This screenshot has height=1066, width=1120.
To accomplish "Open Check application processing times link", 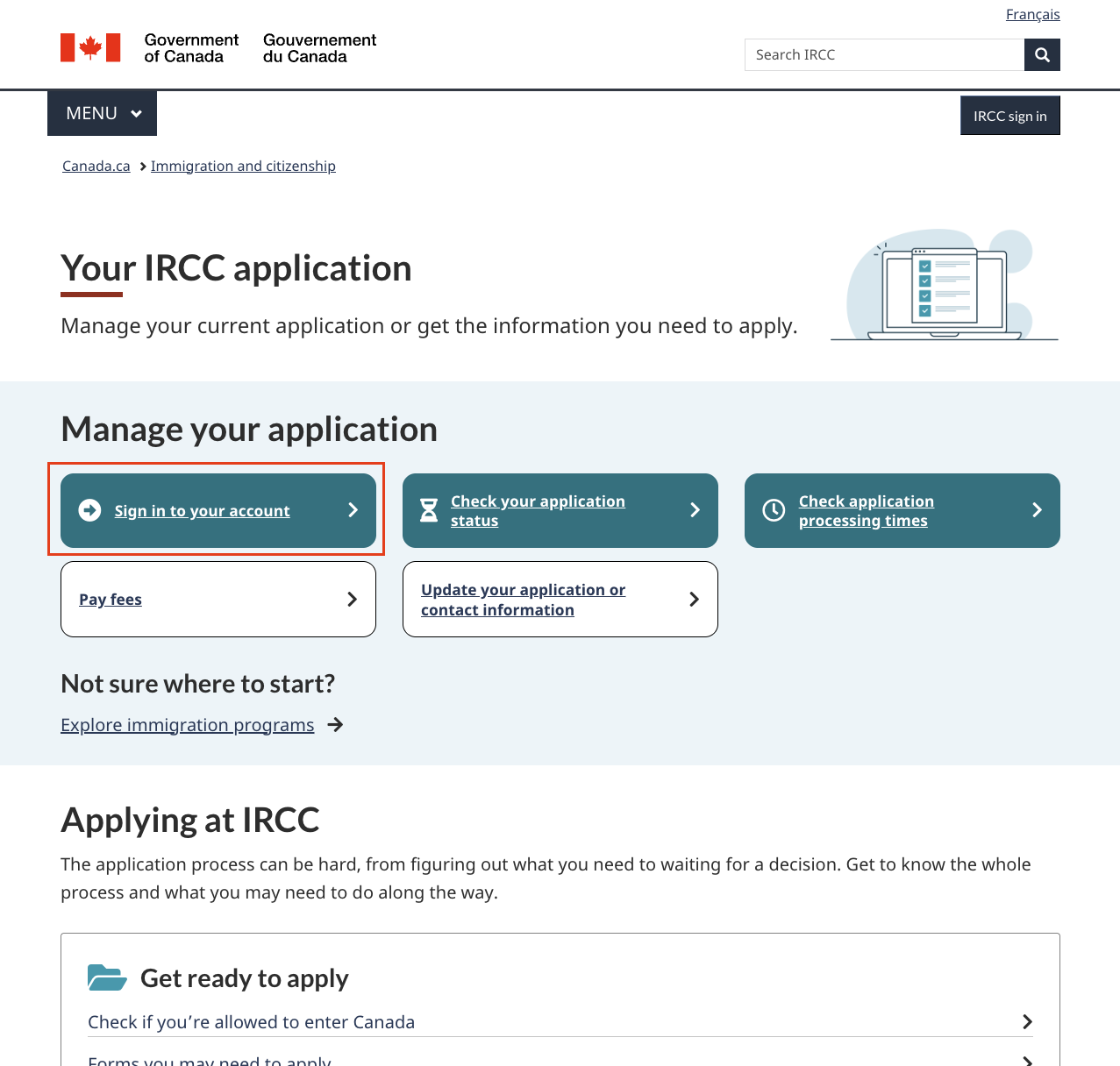I will 866,511.
